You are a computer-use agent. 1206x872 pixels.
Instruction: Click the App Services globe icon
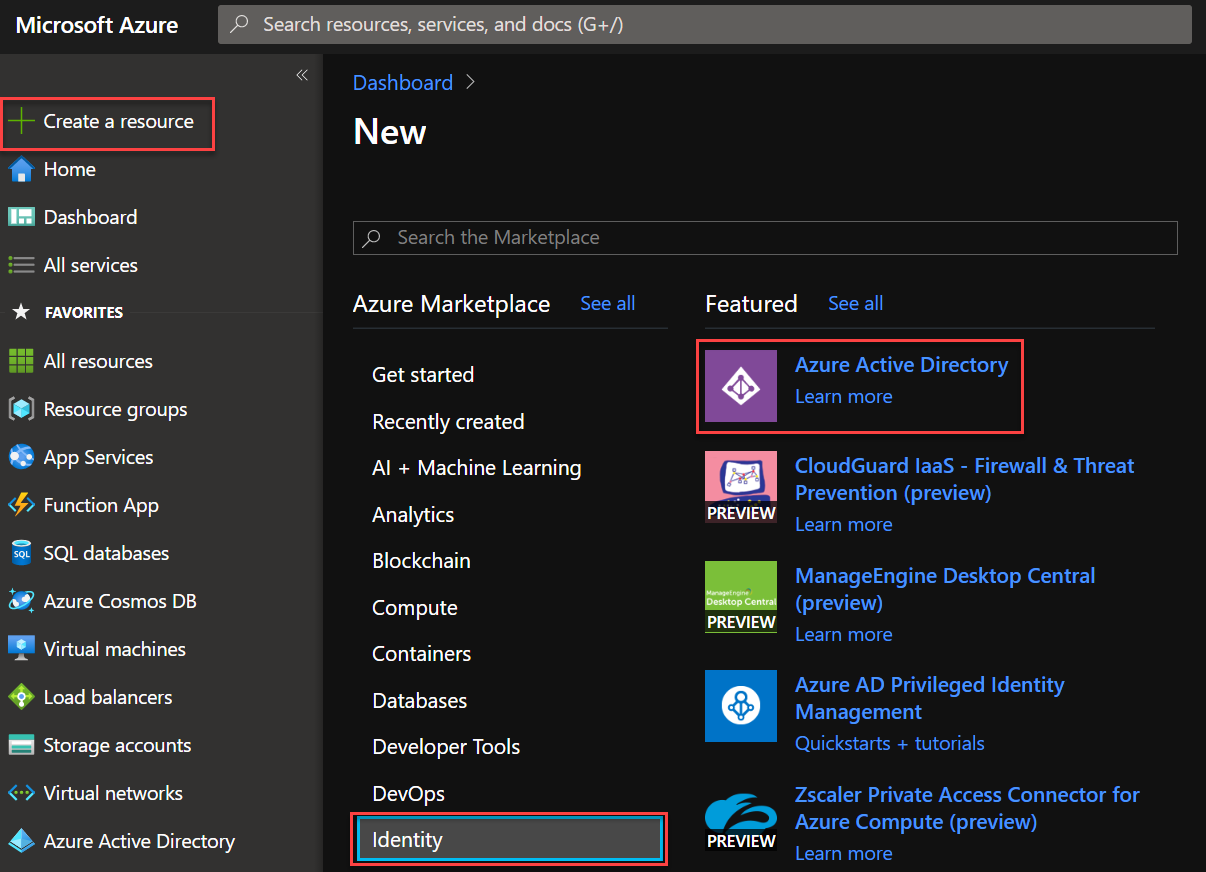[21, 457]
